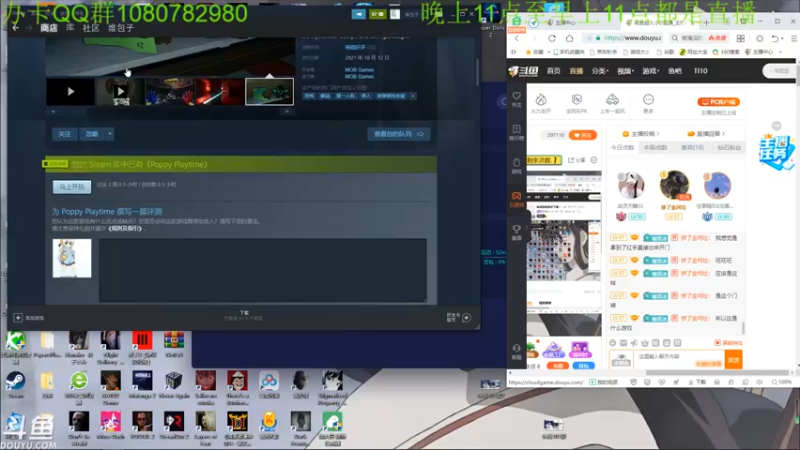Click the add game plus icon in Steam
The image size is (800, 450).
(x=18, y=318)
